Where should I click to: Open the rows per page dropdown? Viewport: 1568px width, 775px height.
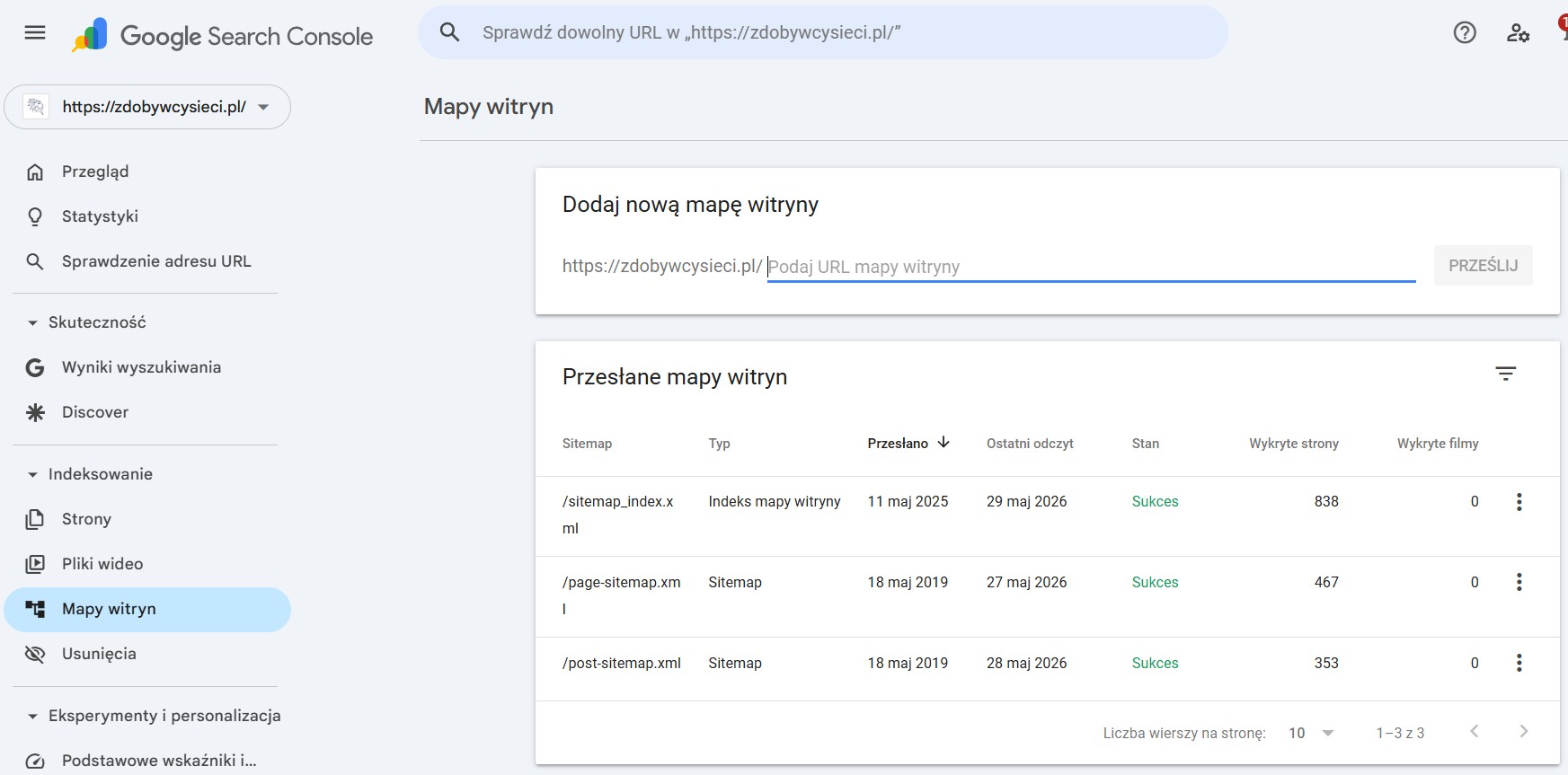[1311, 733]
